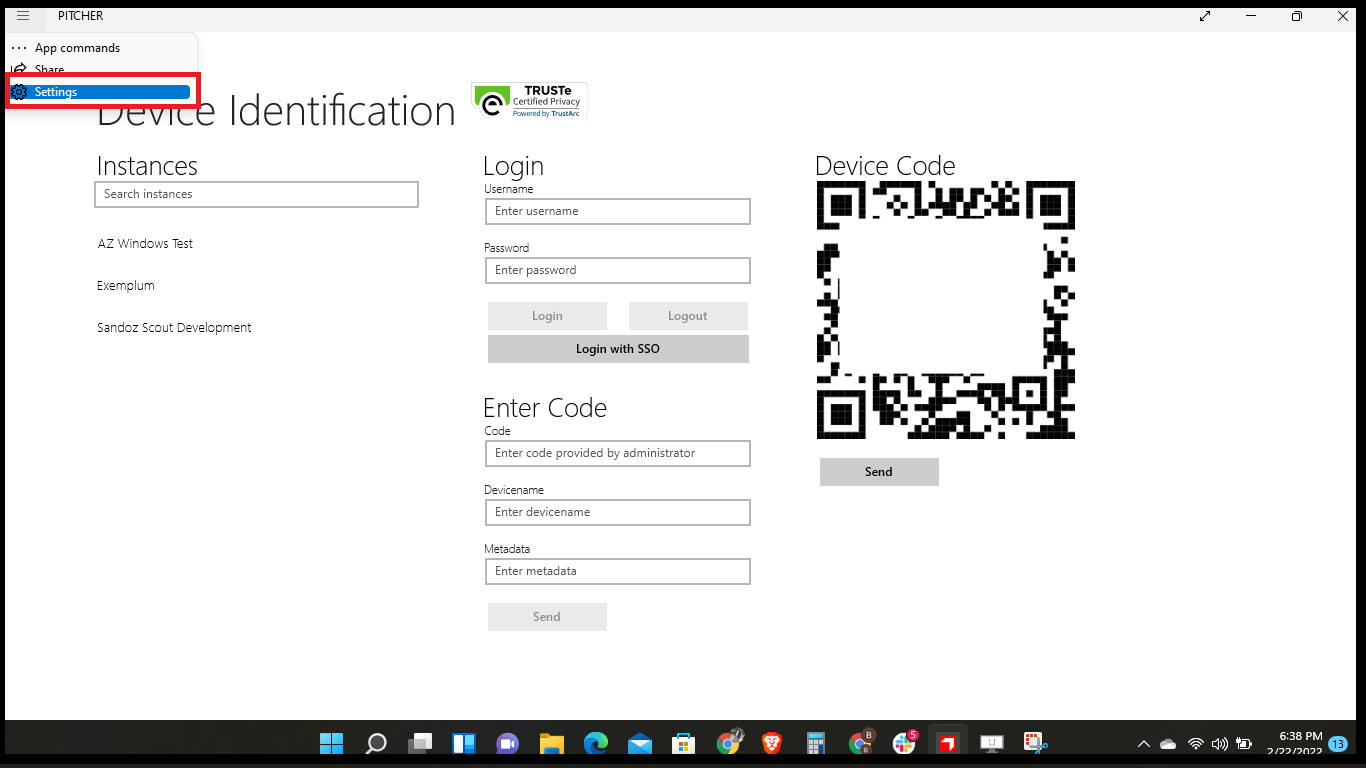
Task: Select "App commands" from the menu
Action: pos(76,47)
